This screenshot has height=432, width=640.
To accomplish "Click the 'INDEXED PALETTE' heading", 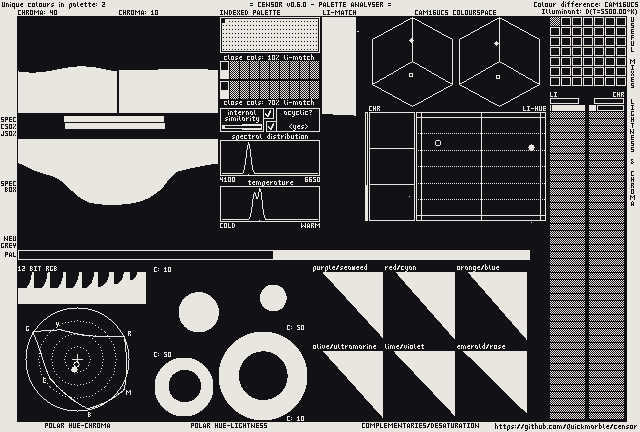I will (x=250, y=12).
